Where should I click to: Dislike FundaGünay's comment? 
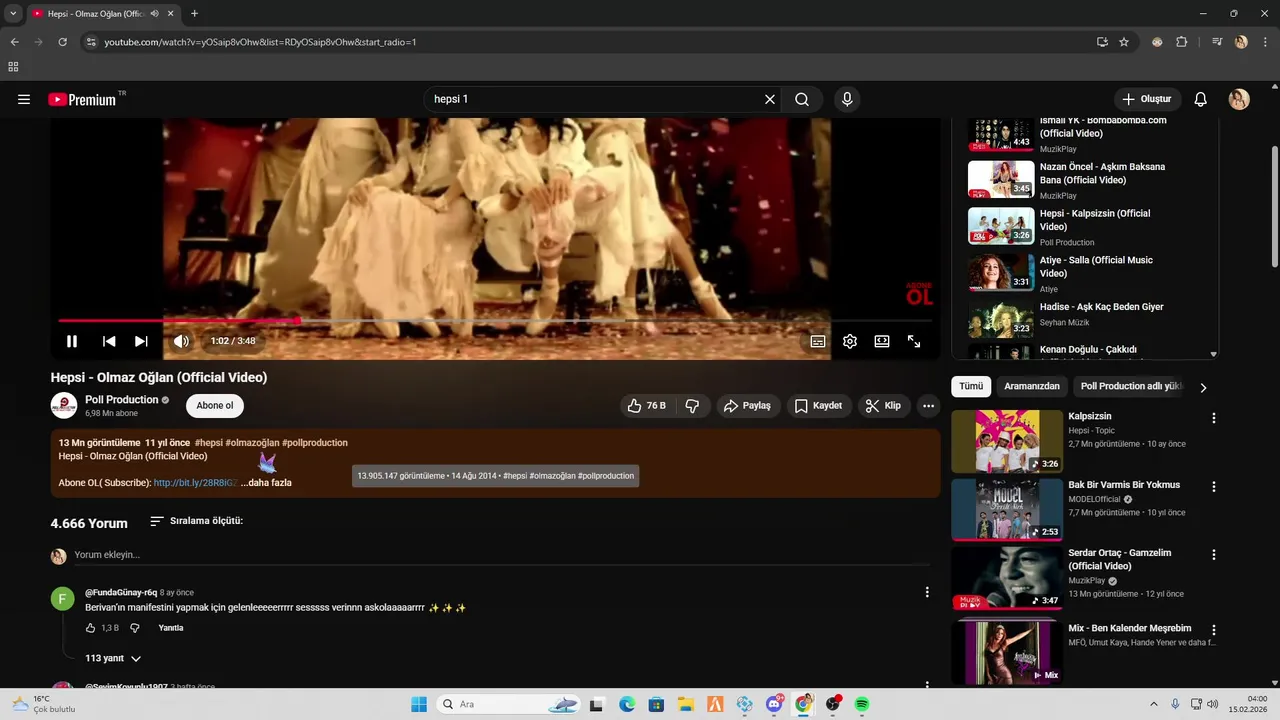pyautogui.click(x=135, y=628)
